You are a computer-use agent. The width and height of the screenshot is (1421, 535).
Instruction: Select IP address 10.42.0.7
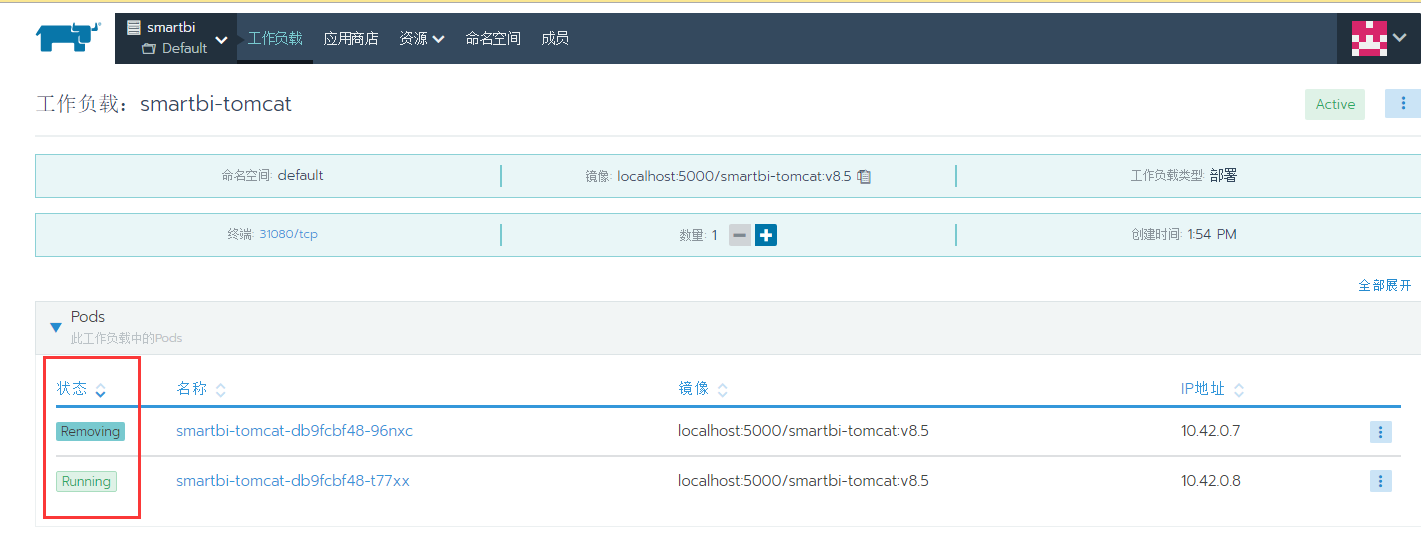(1210, 431)
